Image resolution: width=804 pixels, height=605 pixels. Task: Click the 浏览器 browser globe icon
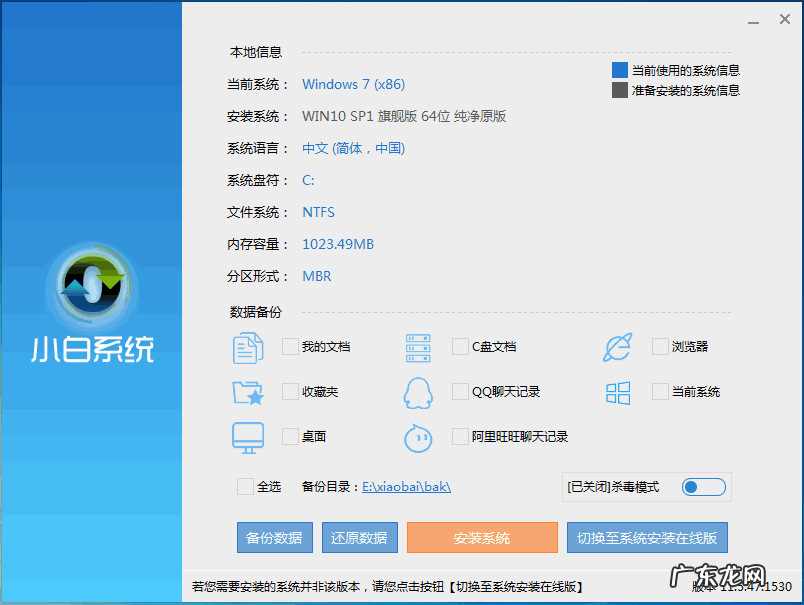(617, 347)
